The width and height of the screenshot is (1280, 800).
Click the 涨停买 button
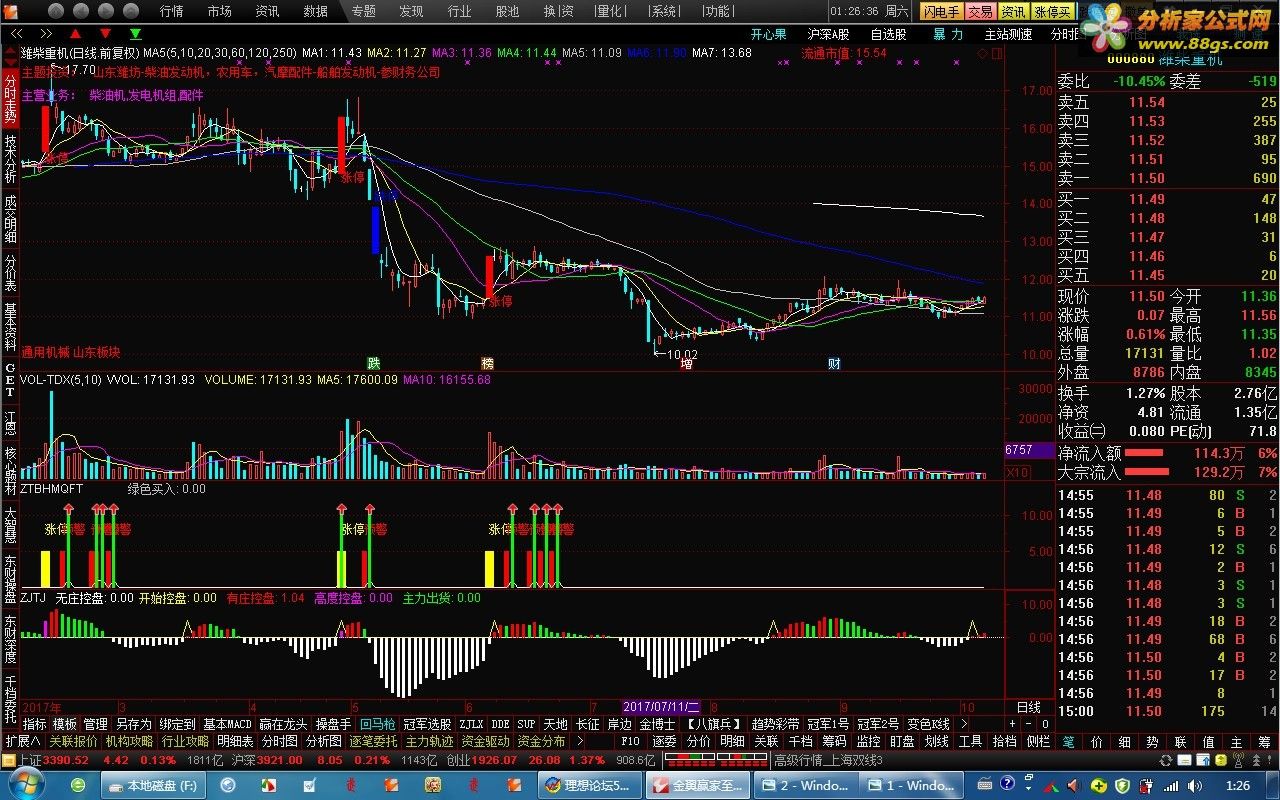(x=1052, y=11)
